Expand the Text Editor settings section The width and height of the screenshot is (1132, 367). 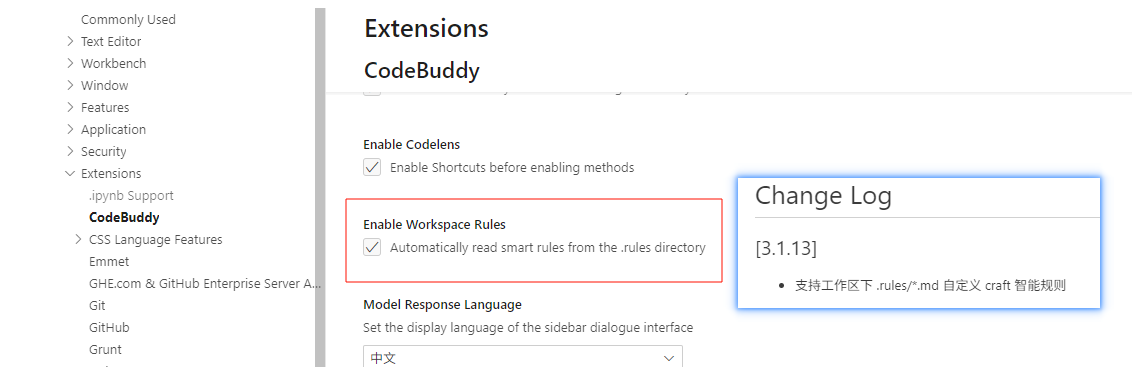(x=70, y=41)
